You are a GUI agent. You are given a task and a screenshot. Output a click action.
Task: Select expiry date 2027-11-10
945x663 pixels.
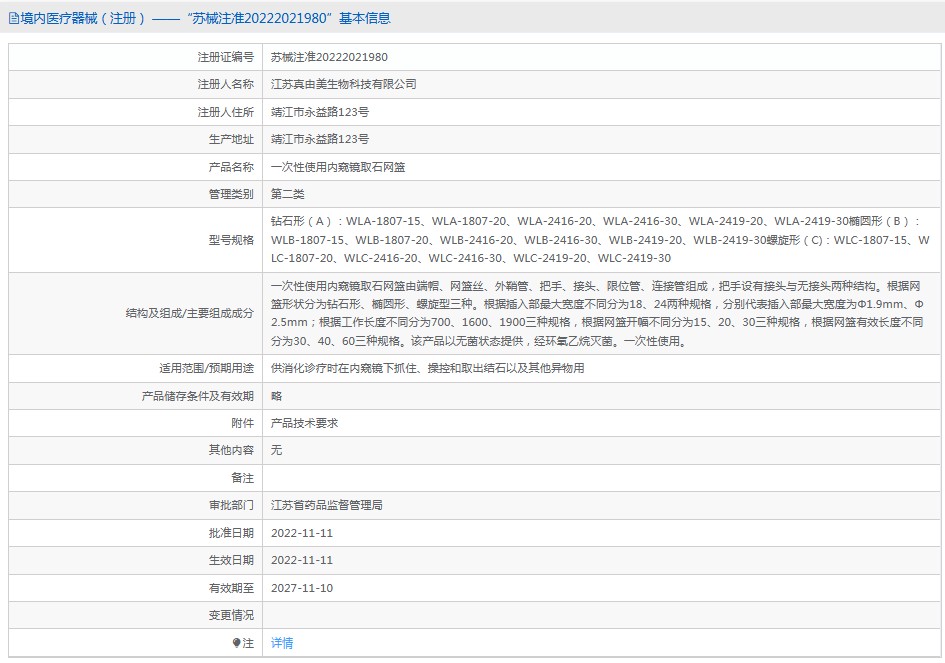tap(302, 588)
